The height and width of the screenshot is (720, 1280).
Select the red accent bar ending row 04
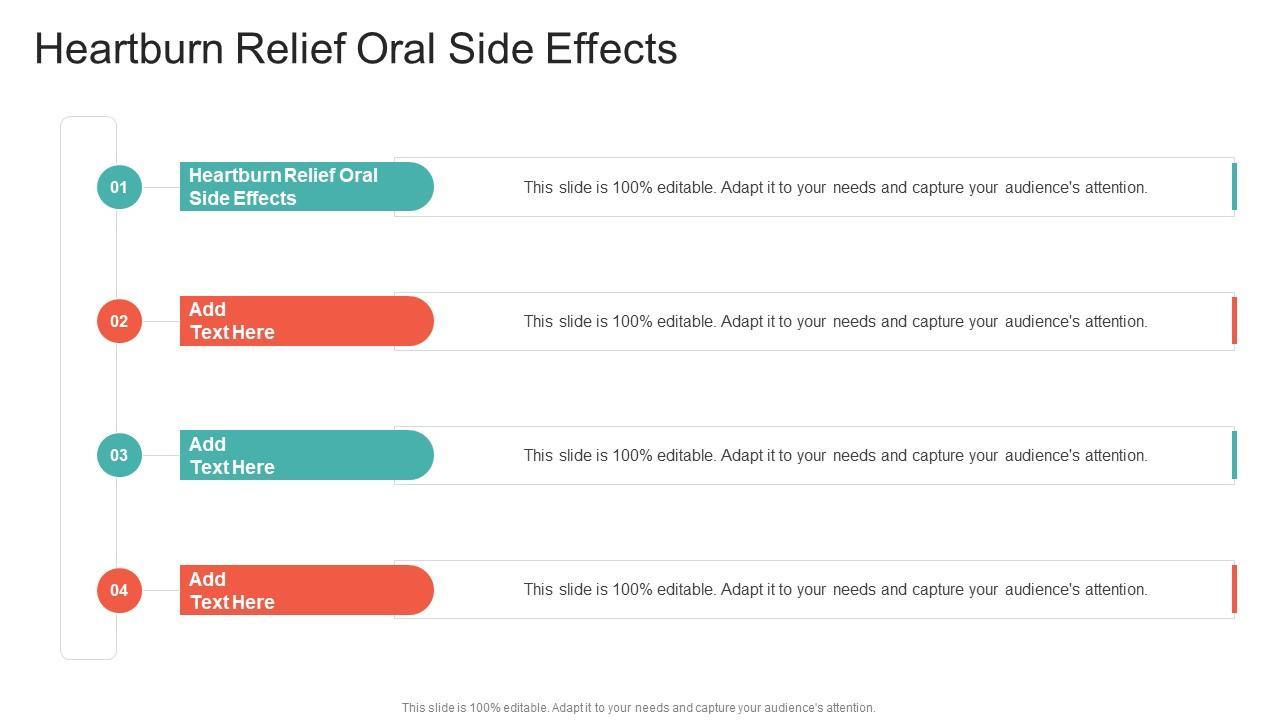(1234, 589)
